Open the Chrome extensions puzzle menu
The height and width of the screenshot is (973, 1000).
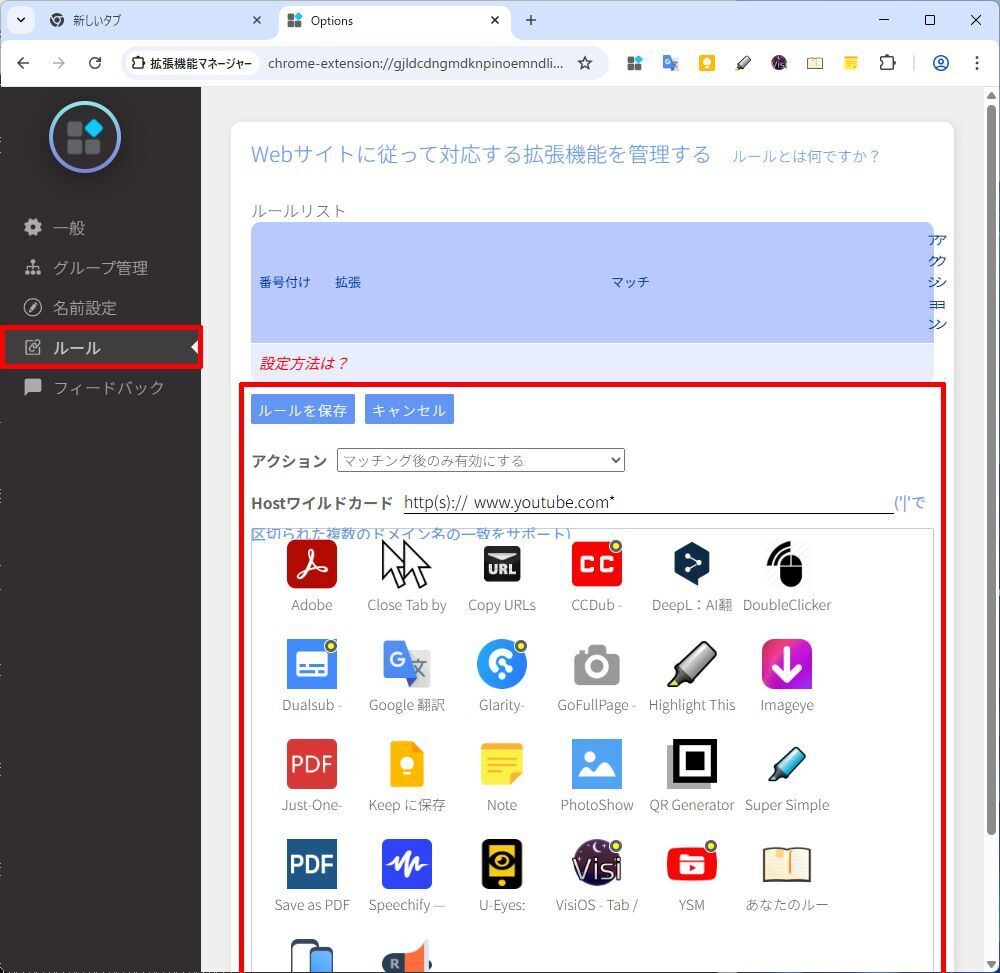coord(887,63)
